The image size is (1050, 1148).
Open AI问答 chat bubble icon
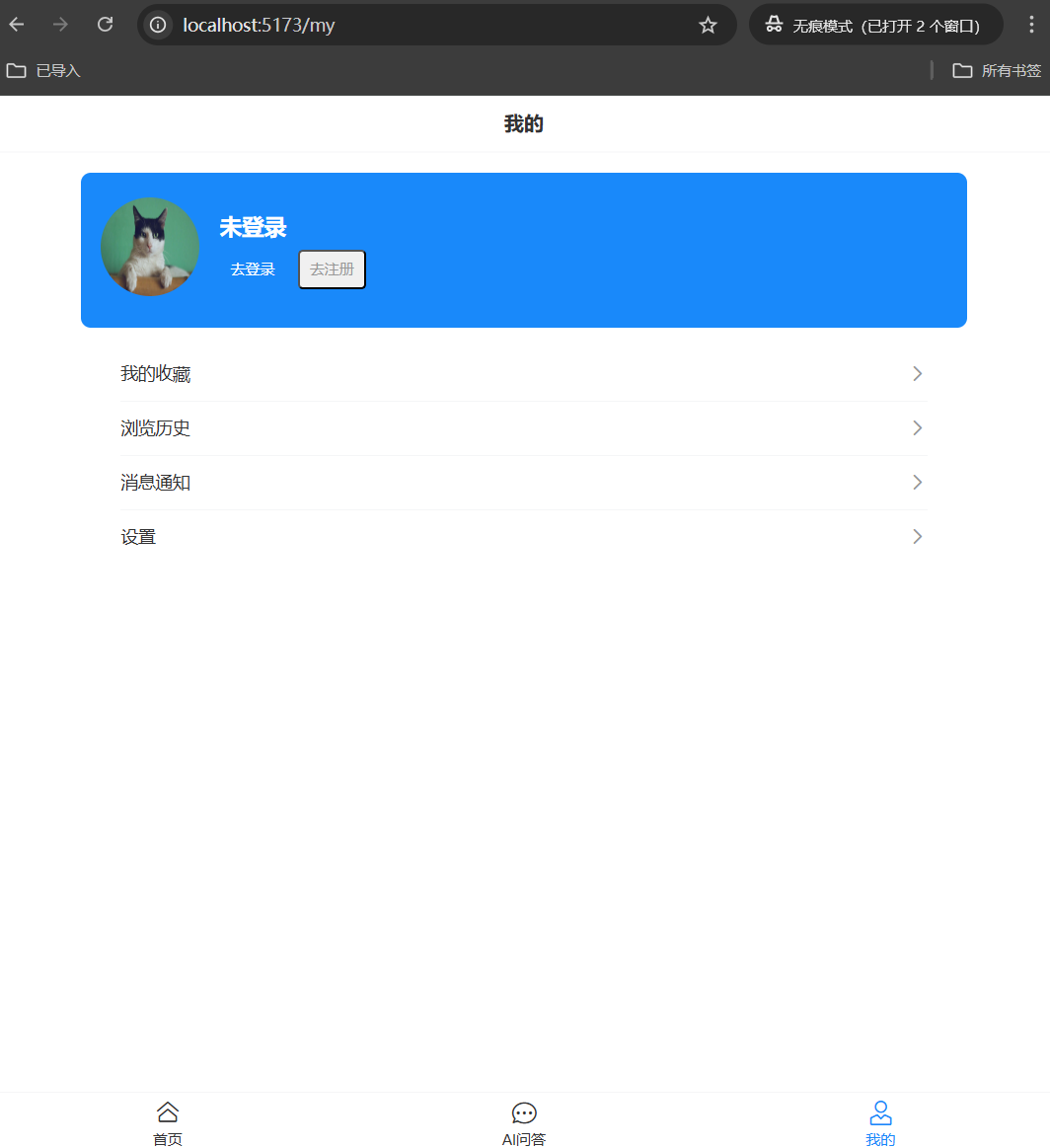point(524,1113)
